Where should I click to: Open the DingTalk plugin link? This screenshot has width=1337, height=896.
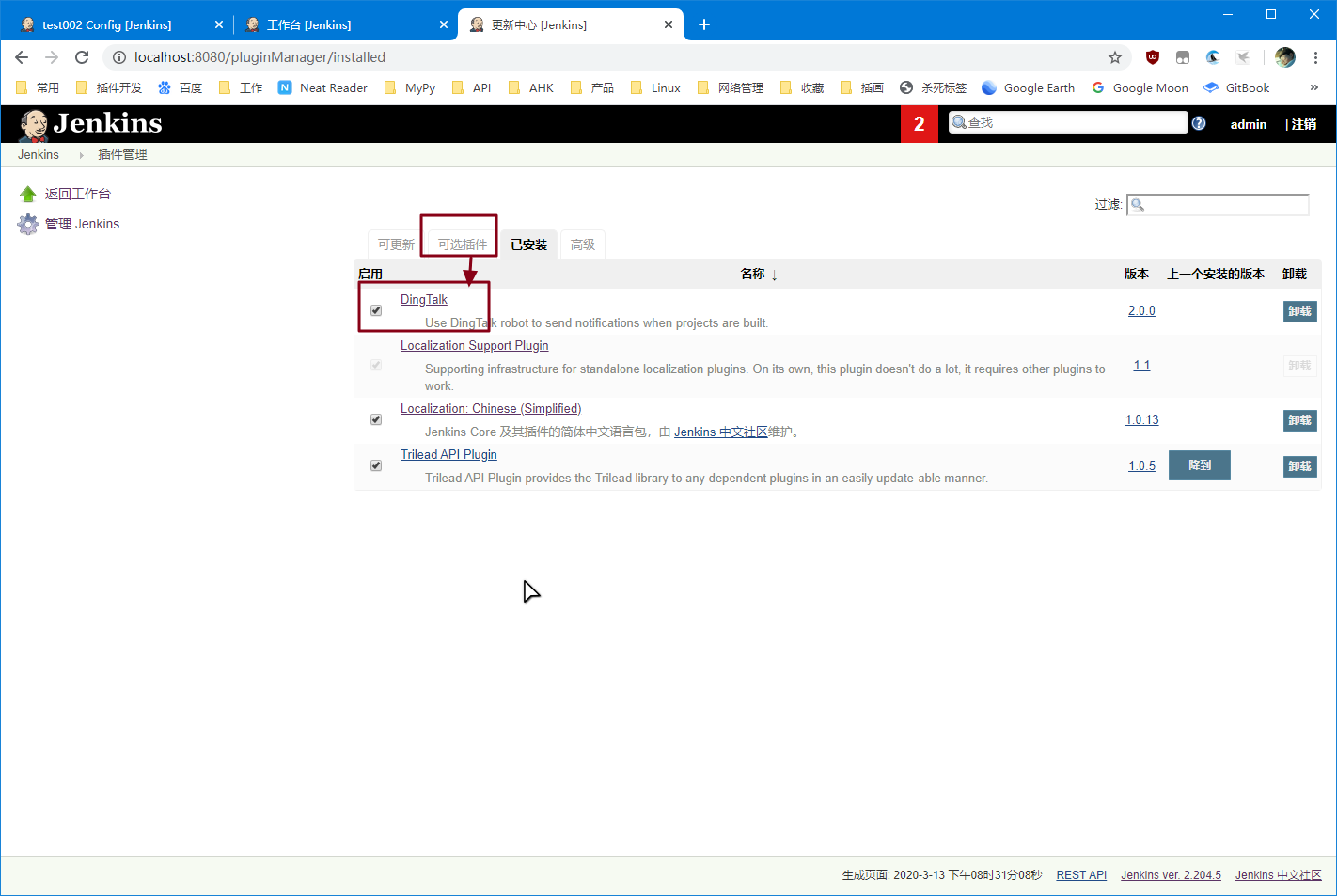[424, 299]
